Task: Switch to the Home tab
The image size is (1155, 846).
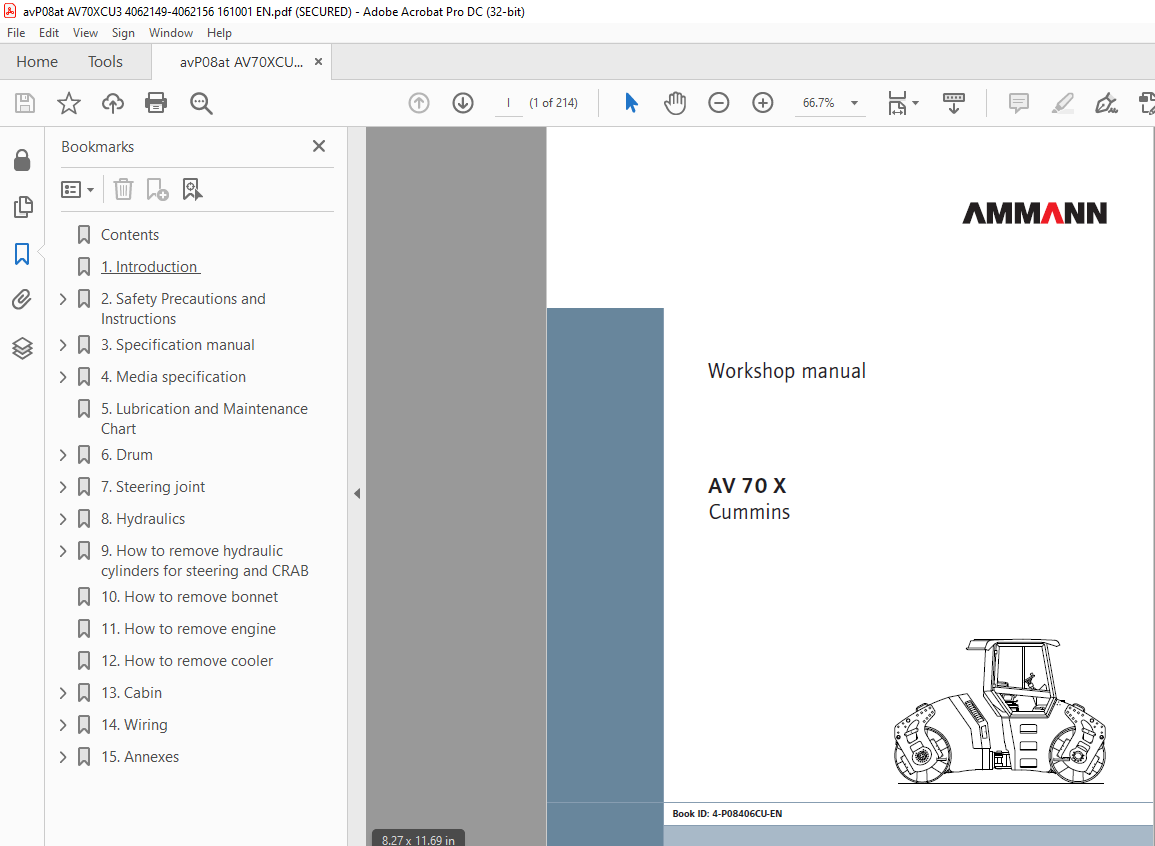Action: pos(37,62)
